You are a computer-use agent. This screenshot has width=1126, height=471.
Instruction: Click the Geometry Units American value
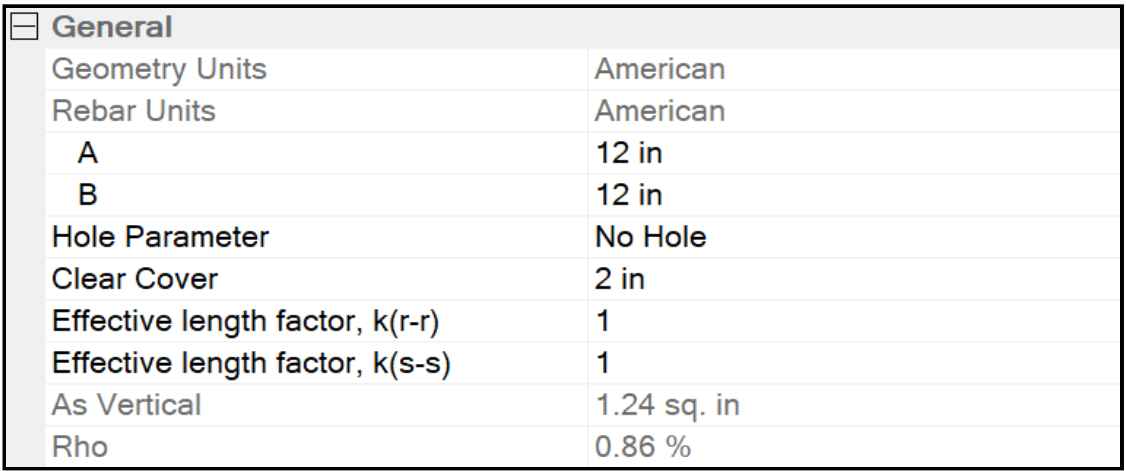pyautogui.click(x=659, y=70)
